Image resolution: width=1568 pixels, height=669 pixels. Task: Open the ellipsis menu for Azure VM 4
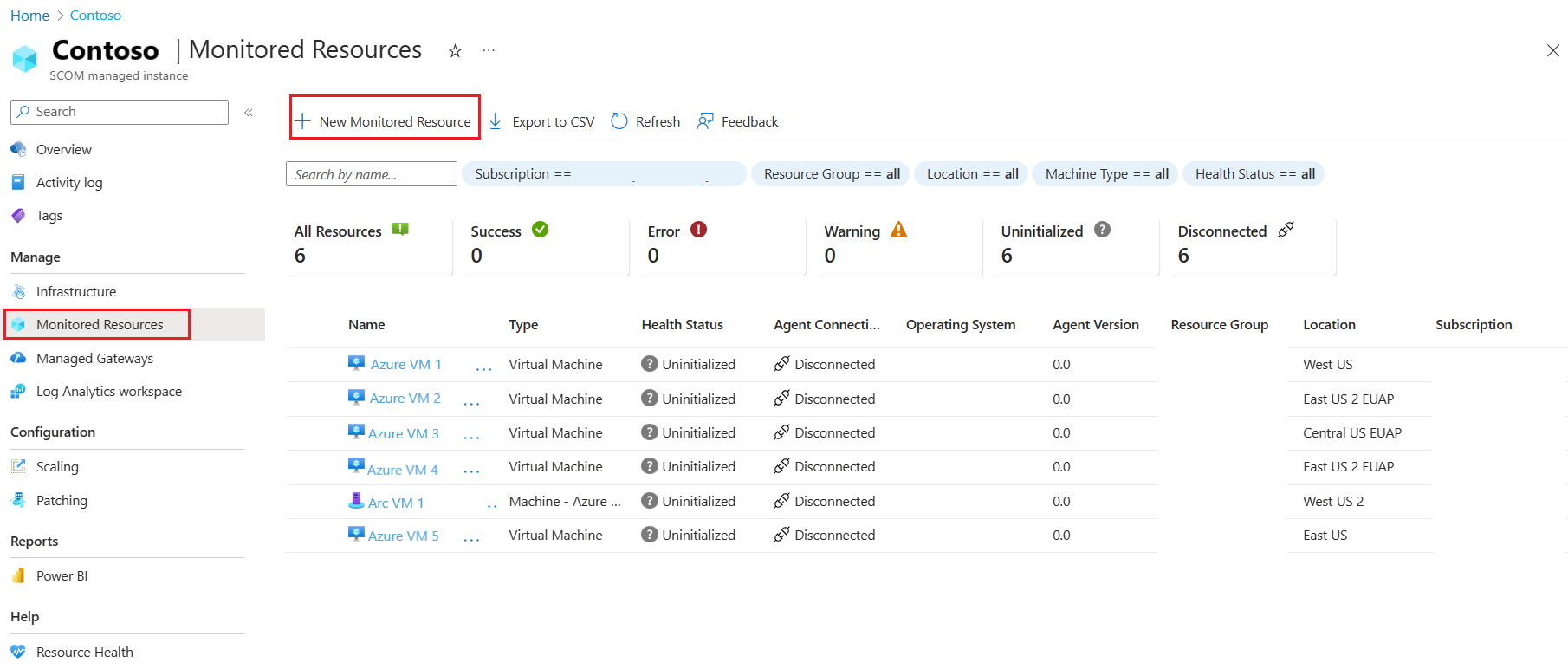click(x=471, y=472)
